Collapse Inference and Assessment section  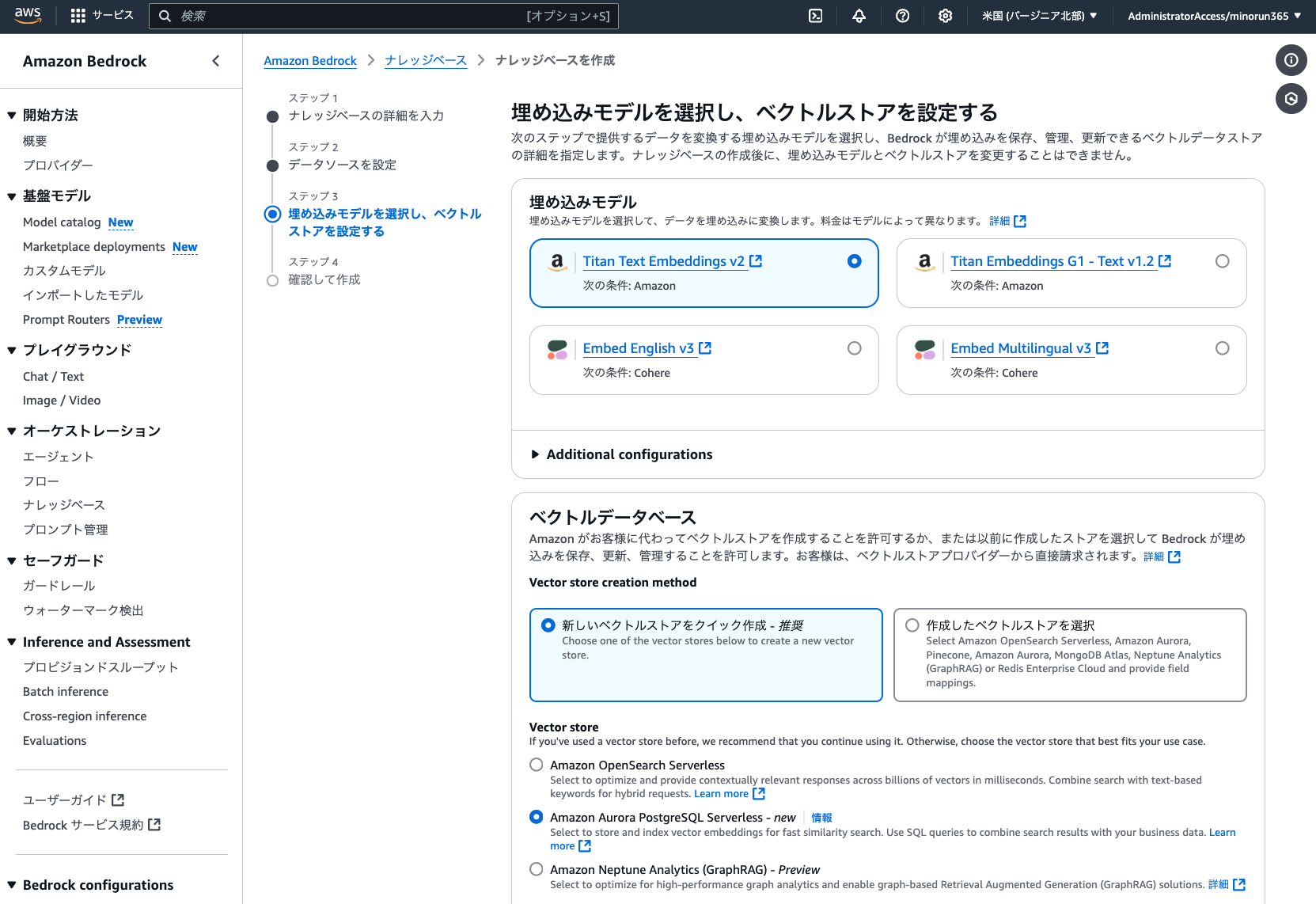[x=12, y=642]
